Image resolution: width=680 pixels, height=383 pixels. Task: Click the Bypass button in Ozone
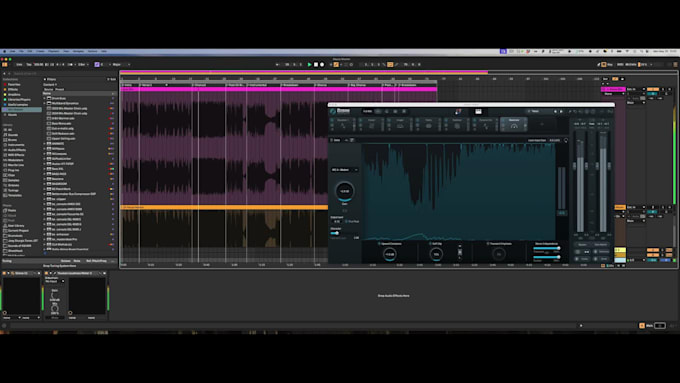(x=582, y=245)
